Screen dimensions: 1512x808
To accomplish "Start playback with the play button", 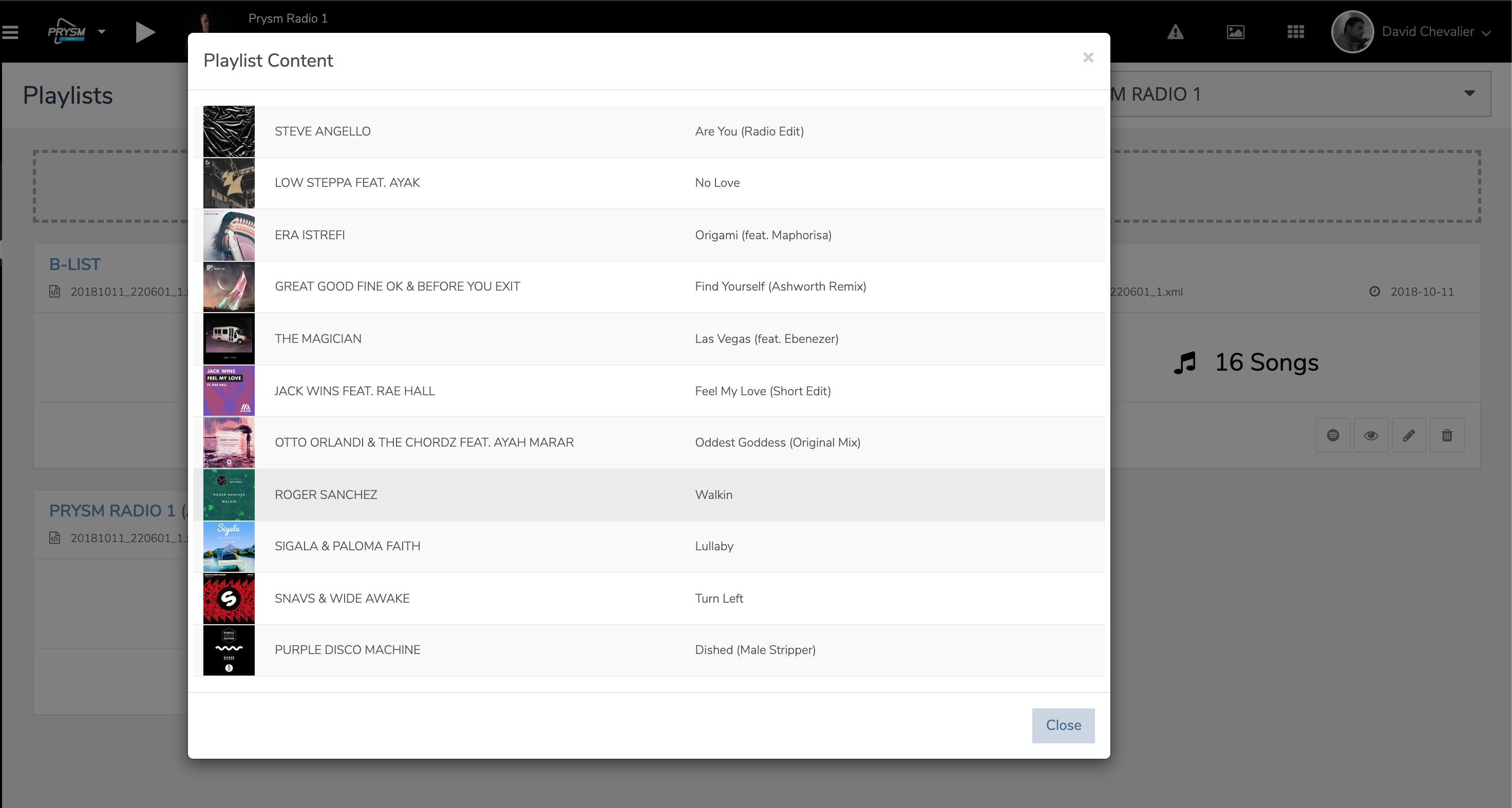I will click(x=145, y=32).
